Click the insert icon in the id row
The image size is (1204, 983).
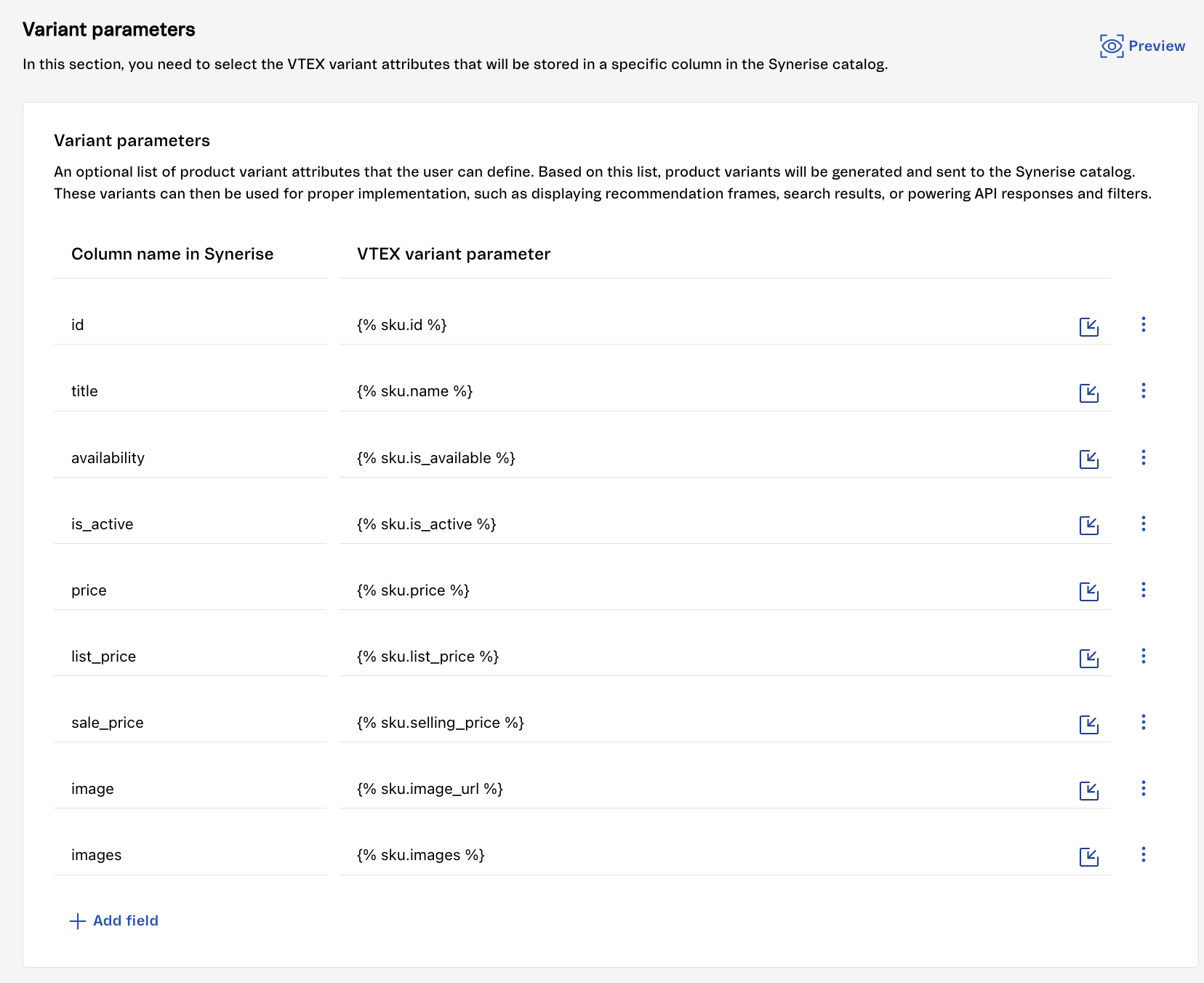(1088, 327)
